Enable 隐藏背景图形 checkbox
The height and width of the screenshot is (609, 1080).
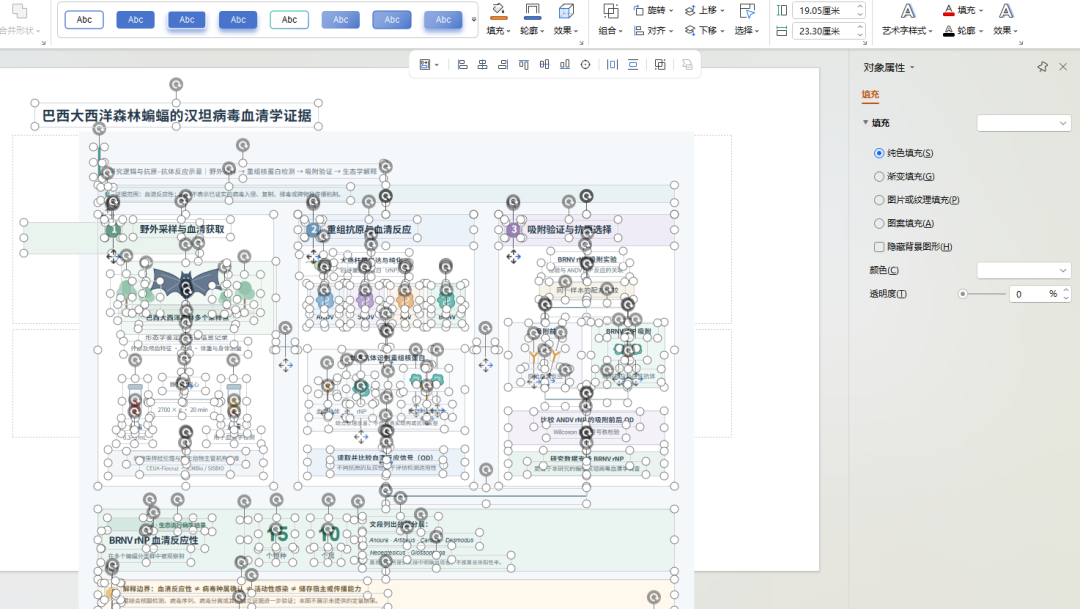[879, 247]
